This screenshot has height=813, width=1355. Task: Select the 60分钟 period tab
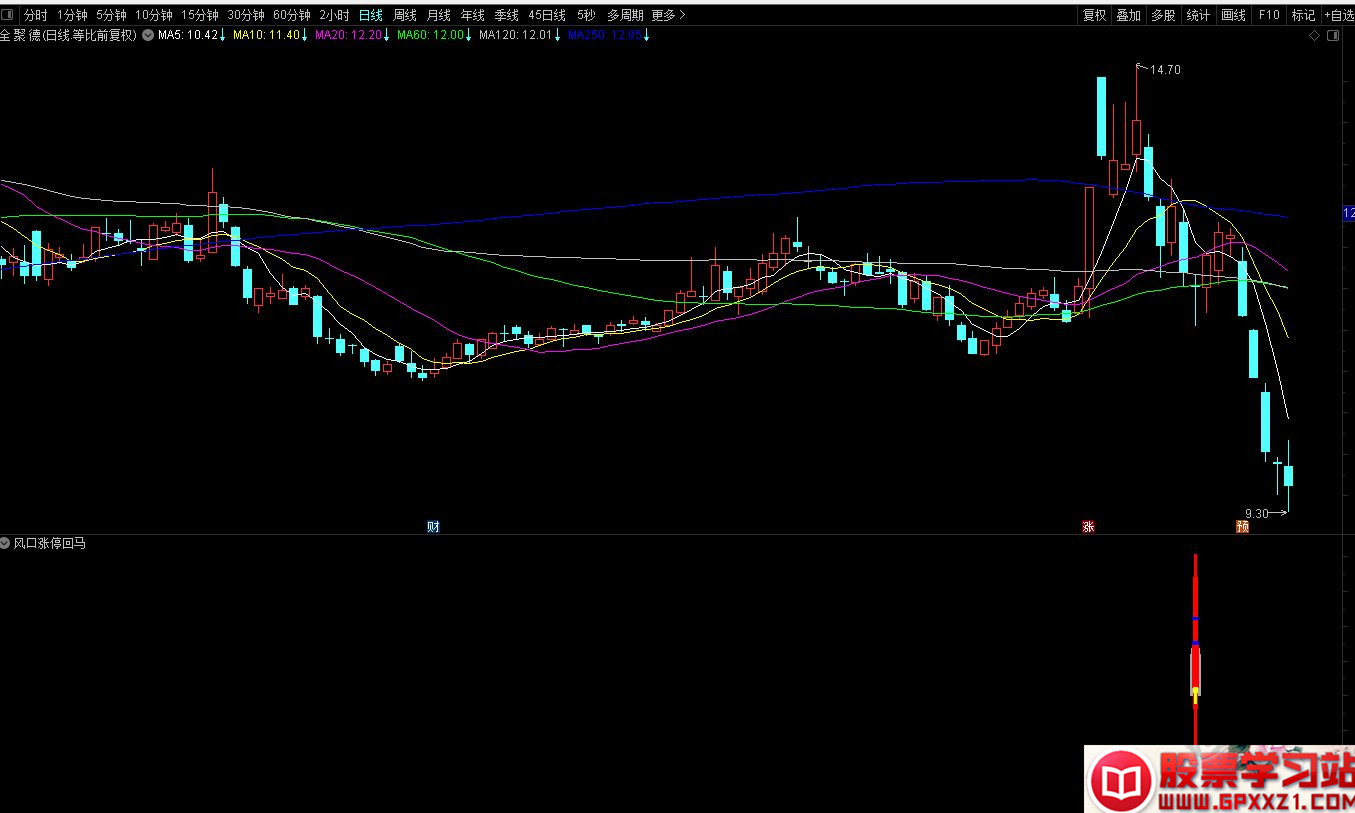coord(291,15)
